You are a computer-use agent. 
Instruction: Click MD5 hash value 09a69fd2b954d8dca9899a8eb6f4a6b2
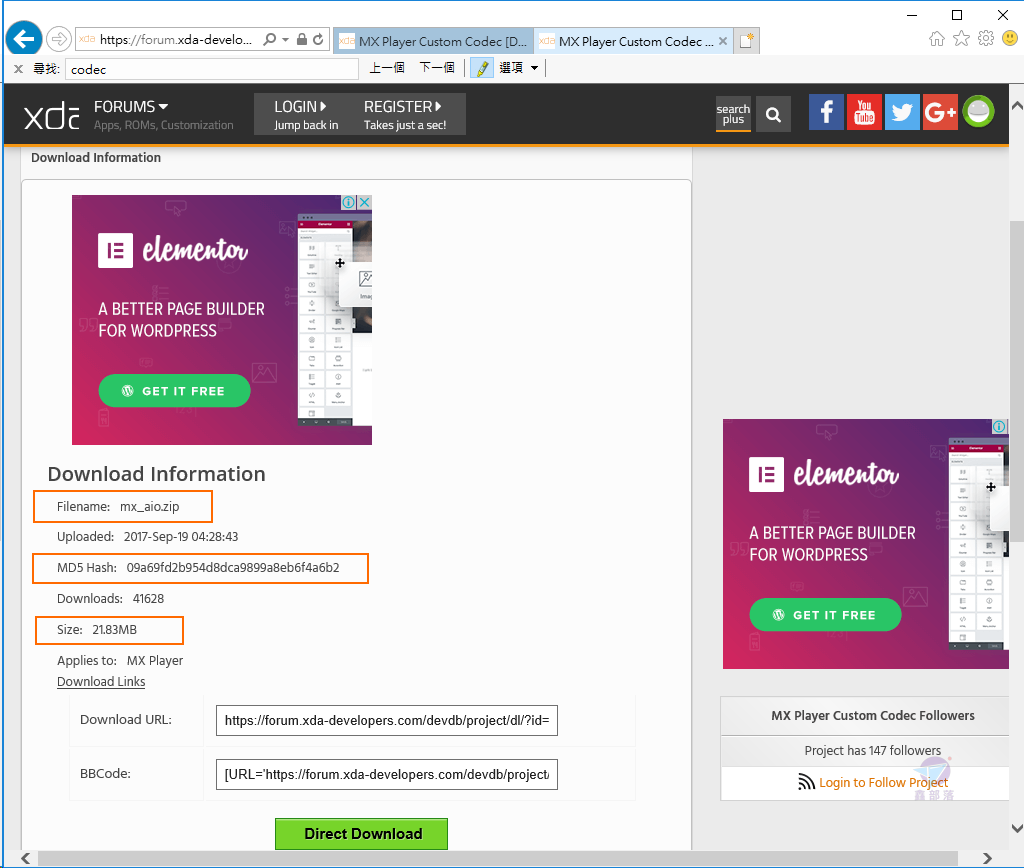(233, 568)
